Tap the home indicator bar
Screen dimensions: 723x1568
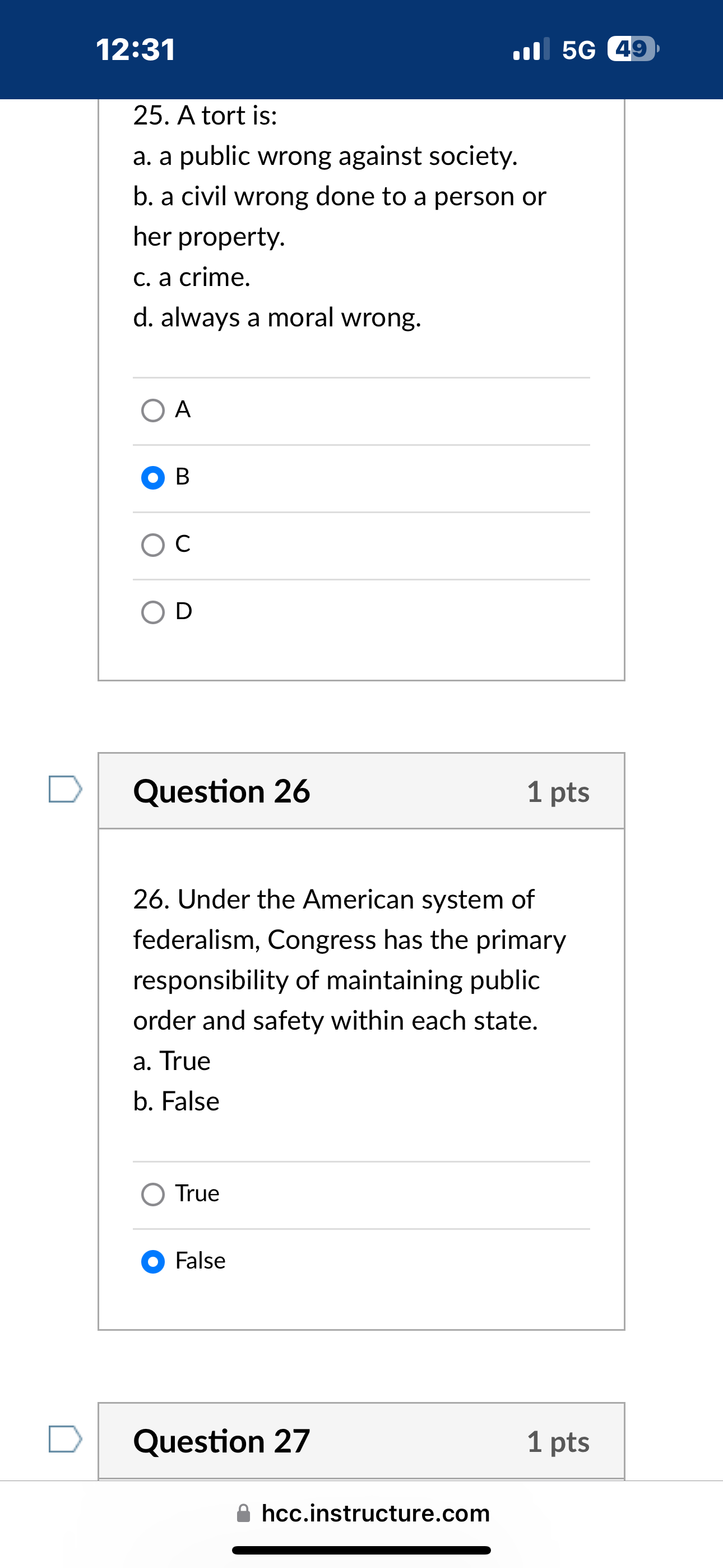(x=361, y=1549)
